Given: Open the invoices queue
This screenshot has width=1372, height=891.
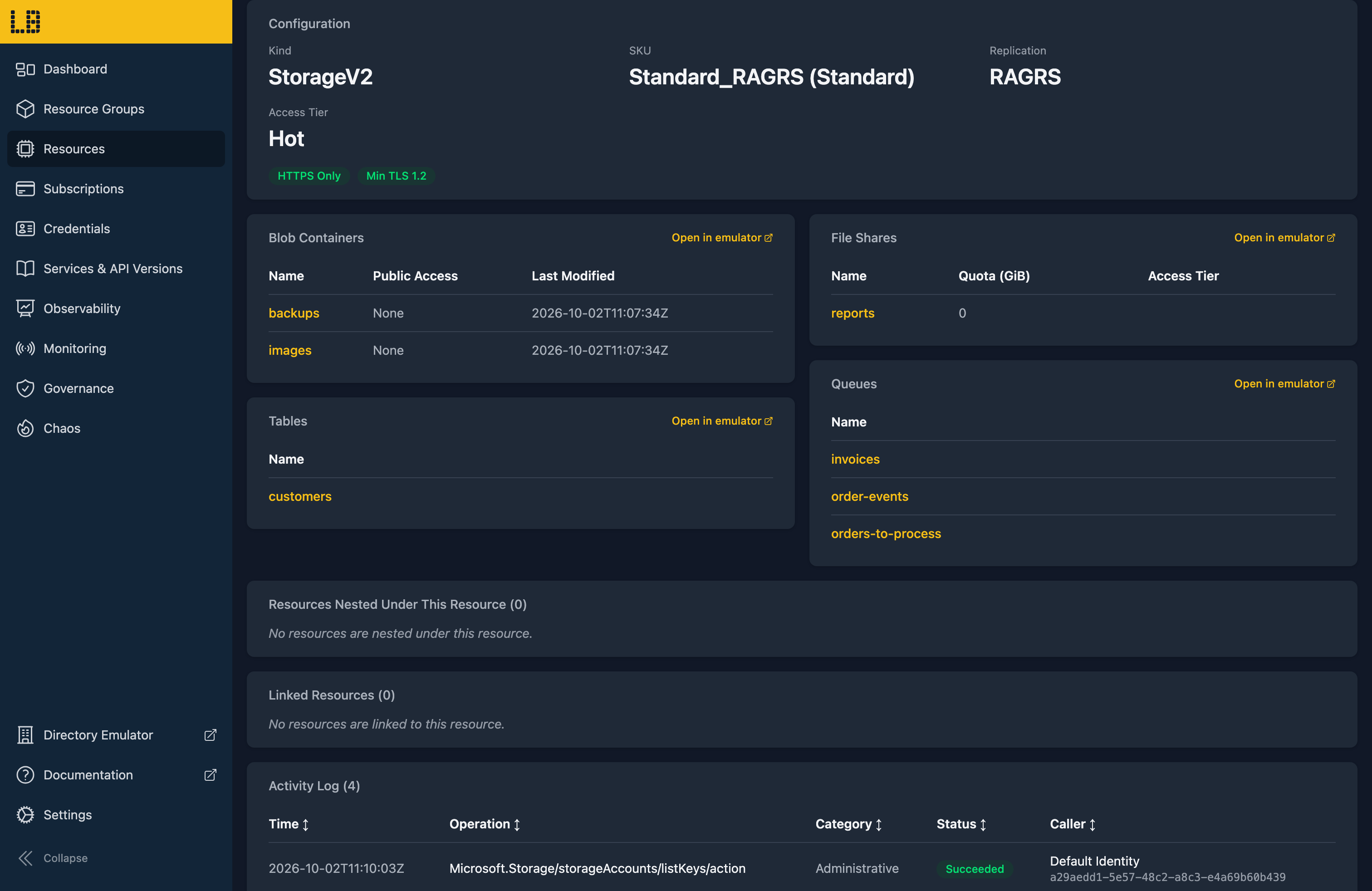Looking at the screenshot, I should click(x=855, y=459).
